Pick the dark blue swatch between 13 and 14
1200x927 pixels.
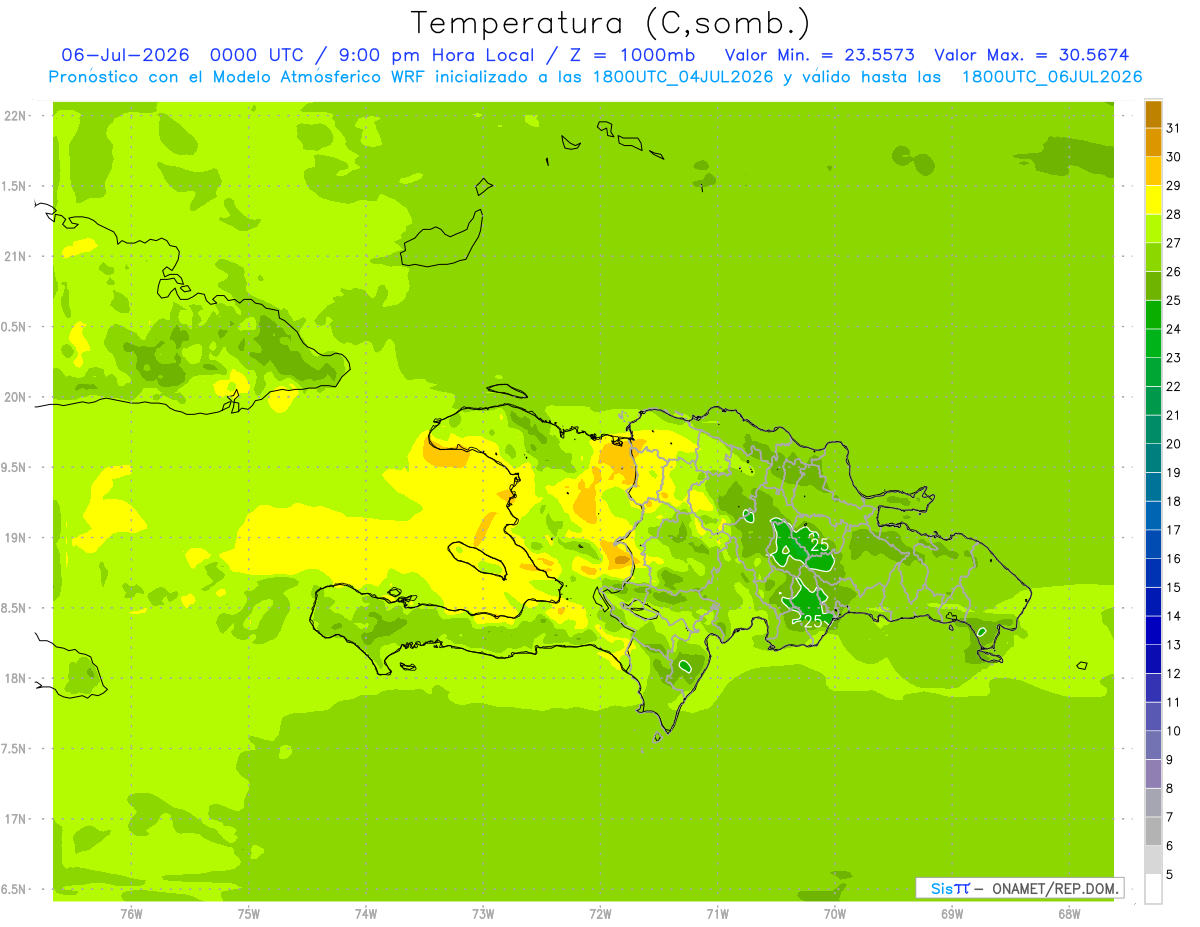(x=1153, y=630)
